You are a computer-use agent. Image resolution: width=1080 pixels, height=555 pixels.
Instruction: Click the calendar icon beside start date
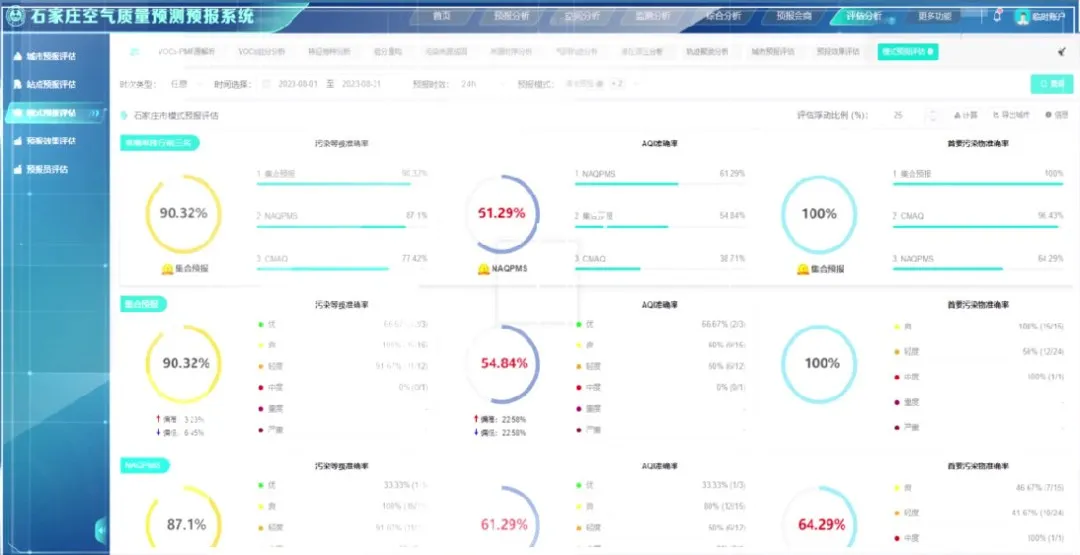[266, 84]
